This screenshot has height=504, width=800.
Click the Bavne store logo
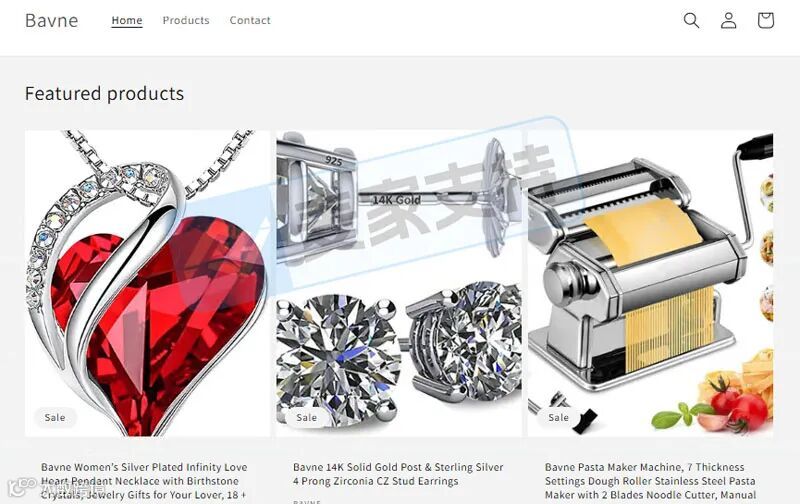click(52, 20)
